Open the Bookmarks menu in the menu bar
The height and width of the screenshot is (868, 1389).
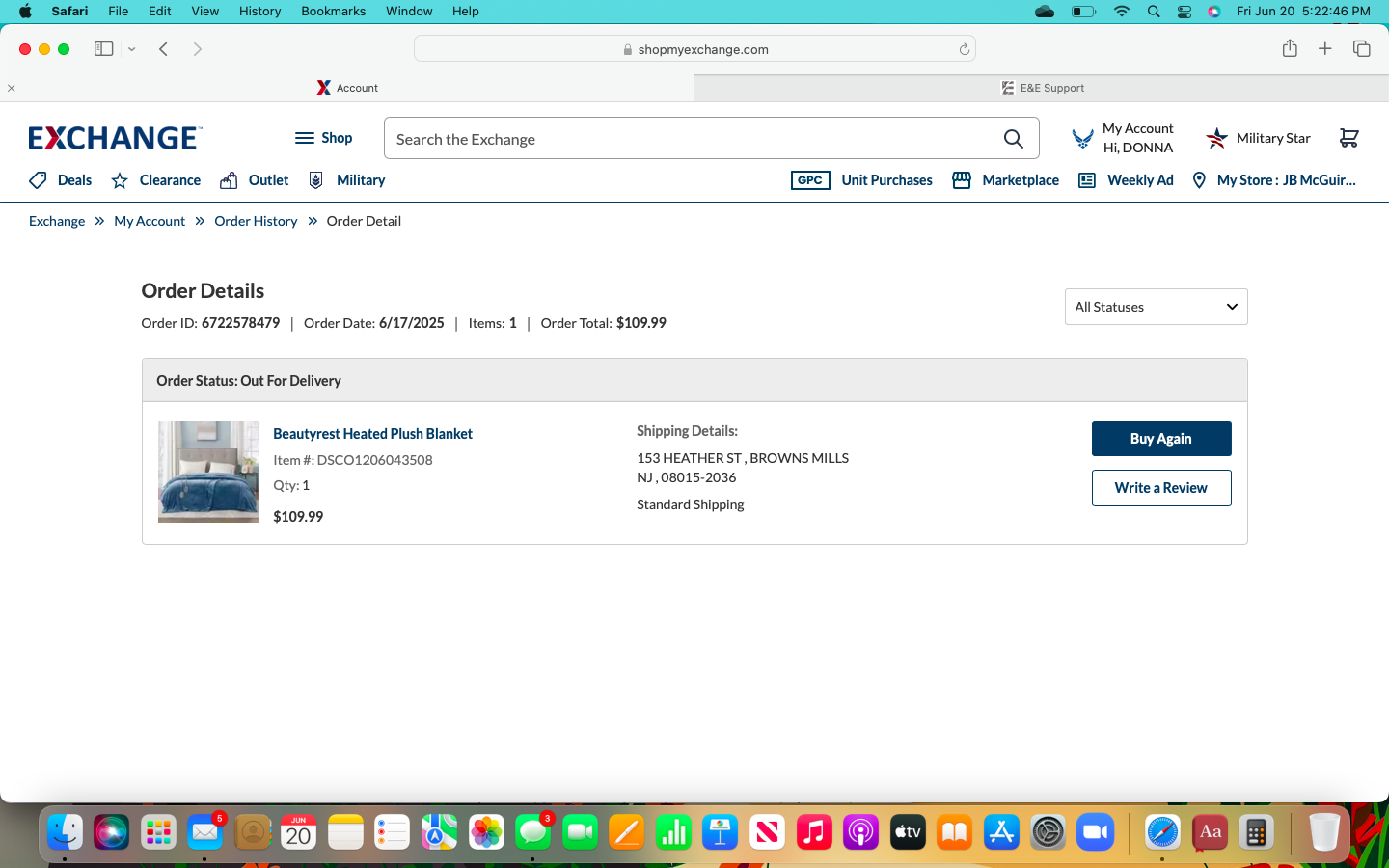pyautogui.click(x=333, y=11)
